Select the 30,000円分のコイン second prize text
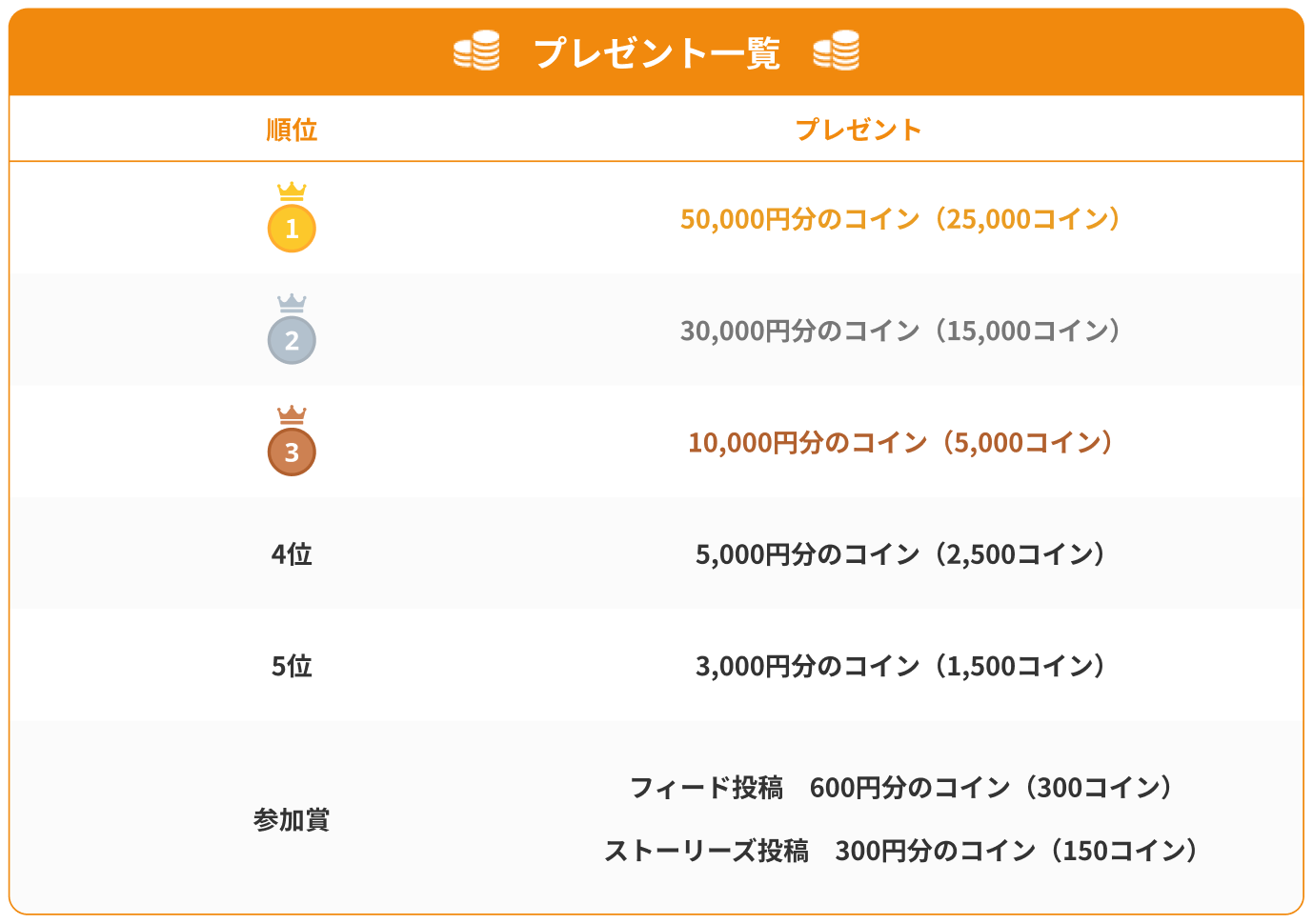 tap(899, 331)
